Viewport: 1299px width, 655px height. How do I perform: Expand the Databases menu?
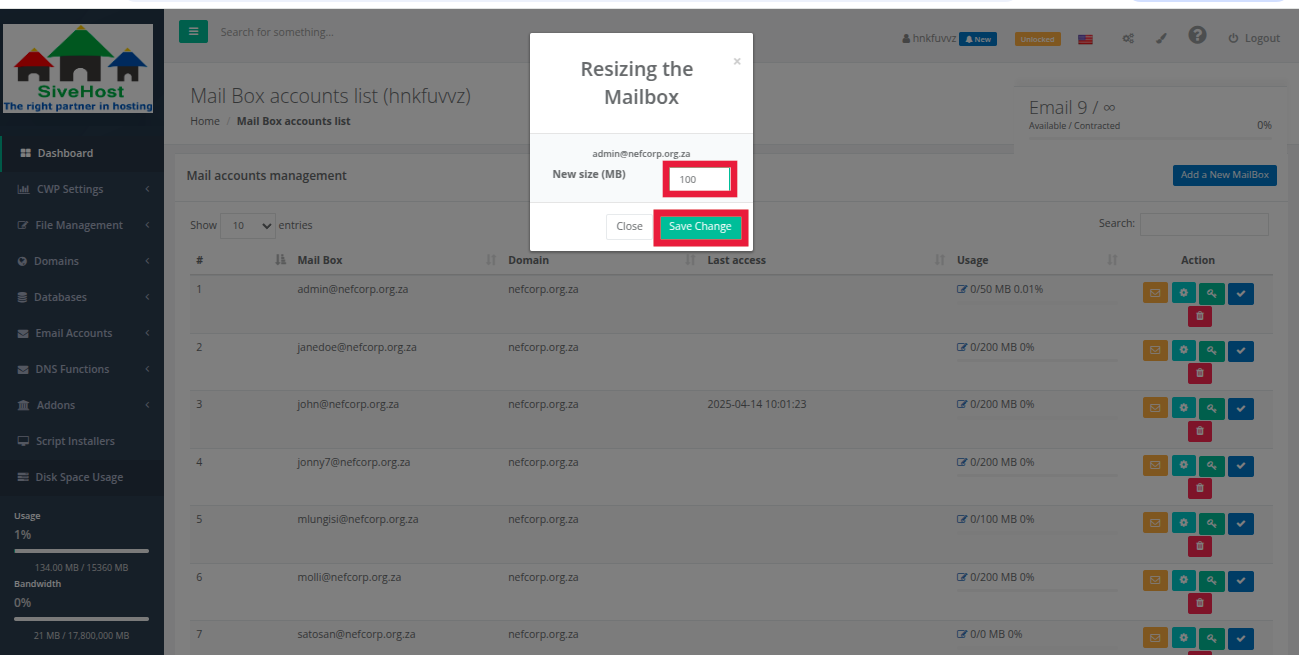82,297
